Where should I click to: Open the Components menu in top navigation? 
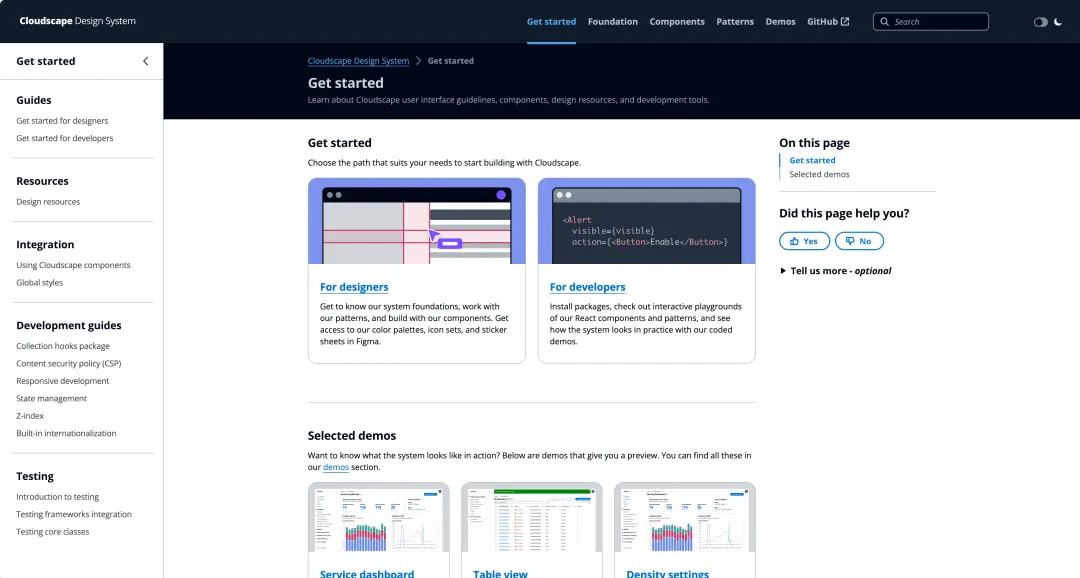pos(677,21)
